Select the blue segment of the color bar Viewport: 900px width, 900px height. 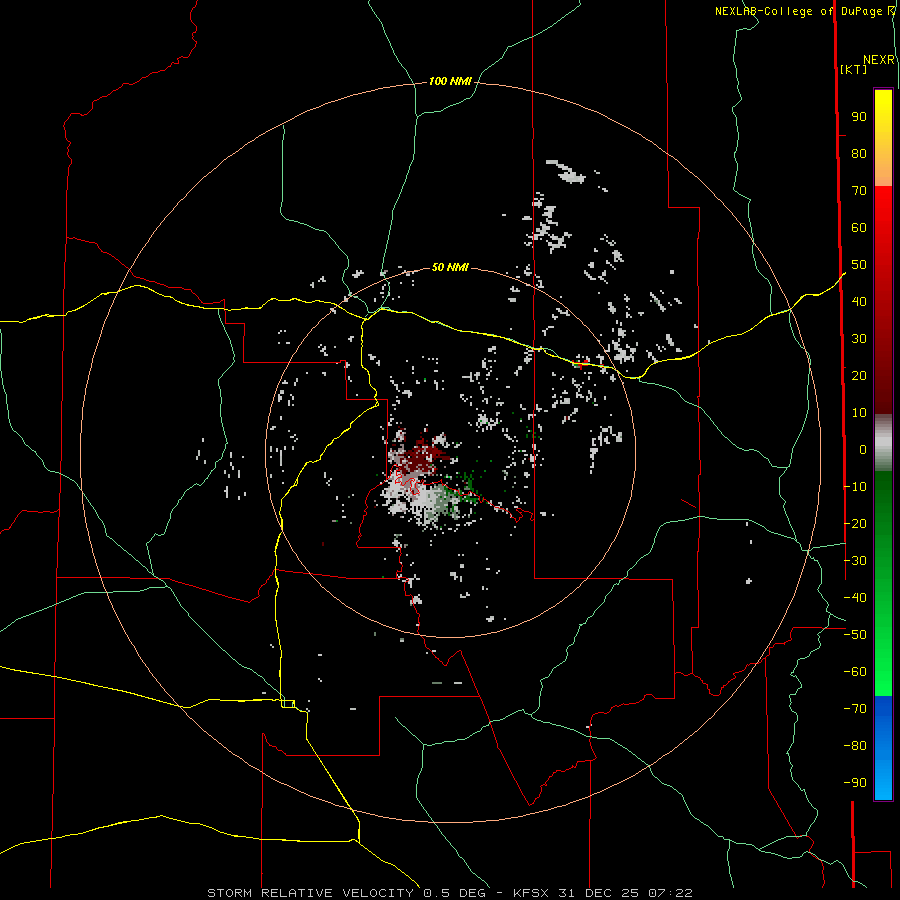pyautogui.click(x=883, y=748)
